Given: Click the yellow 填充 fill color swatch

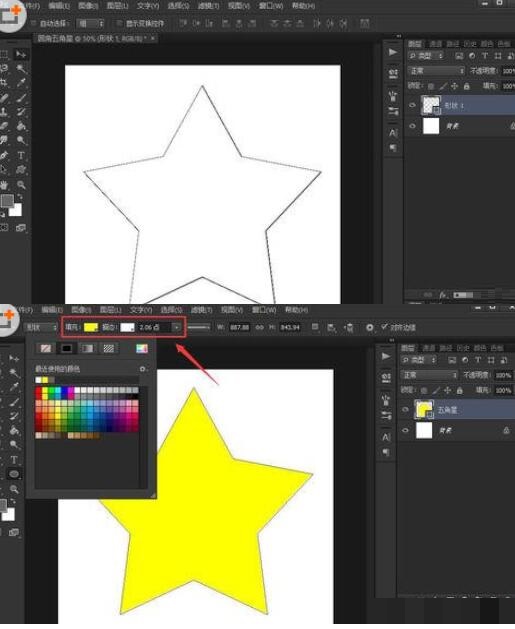Looking at the screenshot, I should click(x=91, y=327).
